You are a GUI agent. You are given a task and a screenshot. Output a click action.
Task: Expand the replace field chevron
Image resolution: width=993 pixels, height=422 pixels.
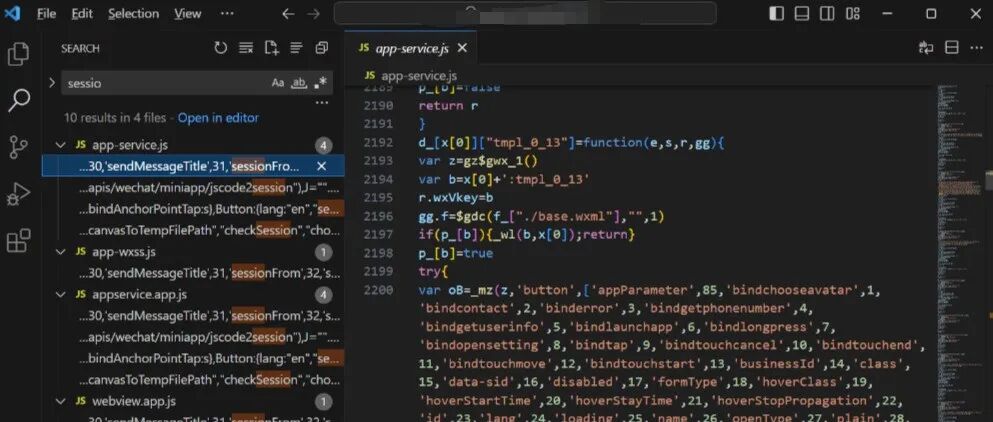click(51, 83)
